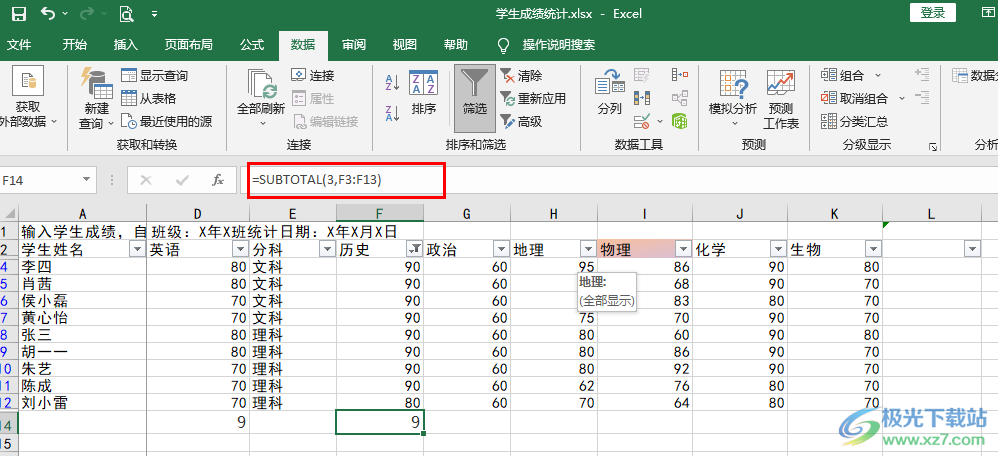The width and height of the screenshot is (998, 456).
Task: Switch to the 开始 tab
Action: (74, 45)
